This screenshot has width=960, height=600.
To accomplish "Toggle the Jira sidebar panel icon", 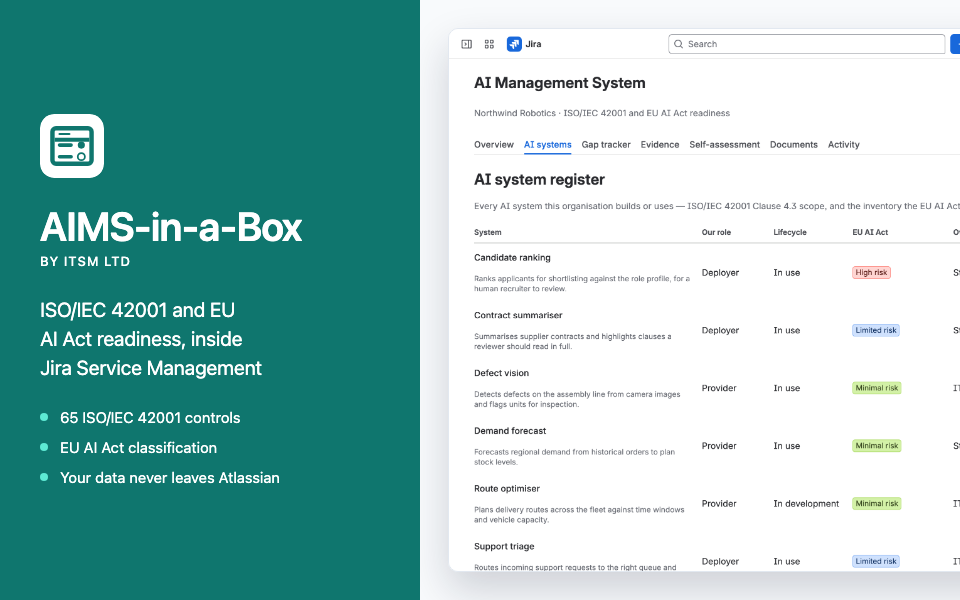I will coord(467,44).
